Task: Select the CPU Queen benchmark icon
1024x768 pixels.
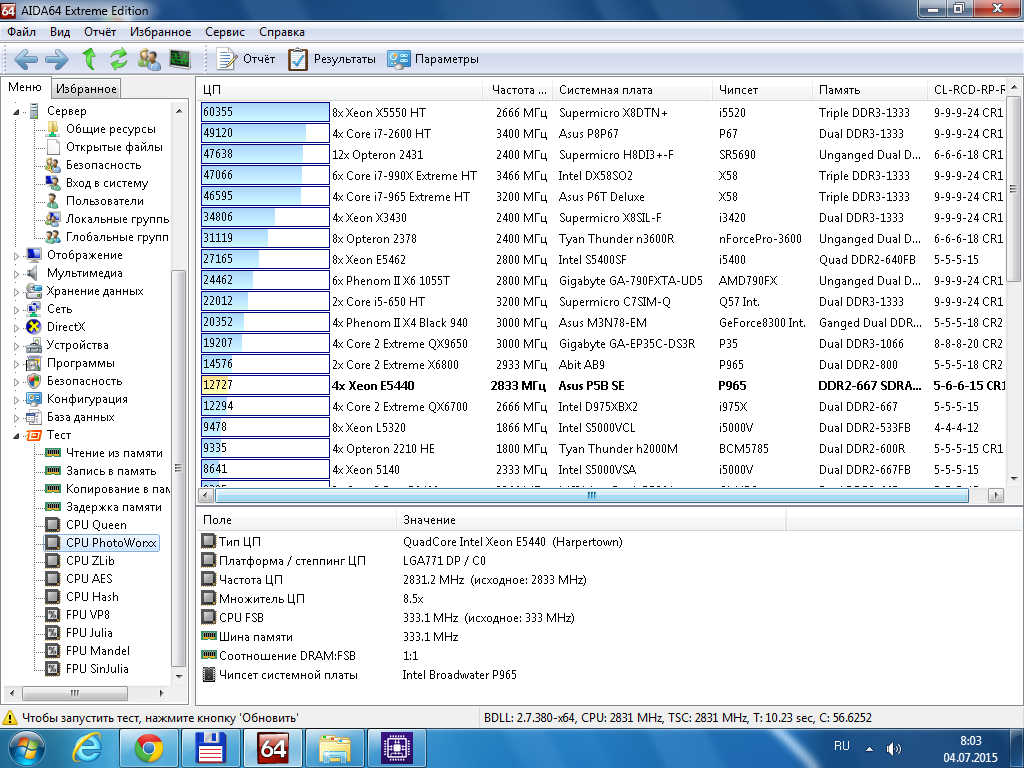Action: point(53,524)
